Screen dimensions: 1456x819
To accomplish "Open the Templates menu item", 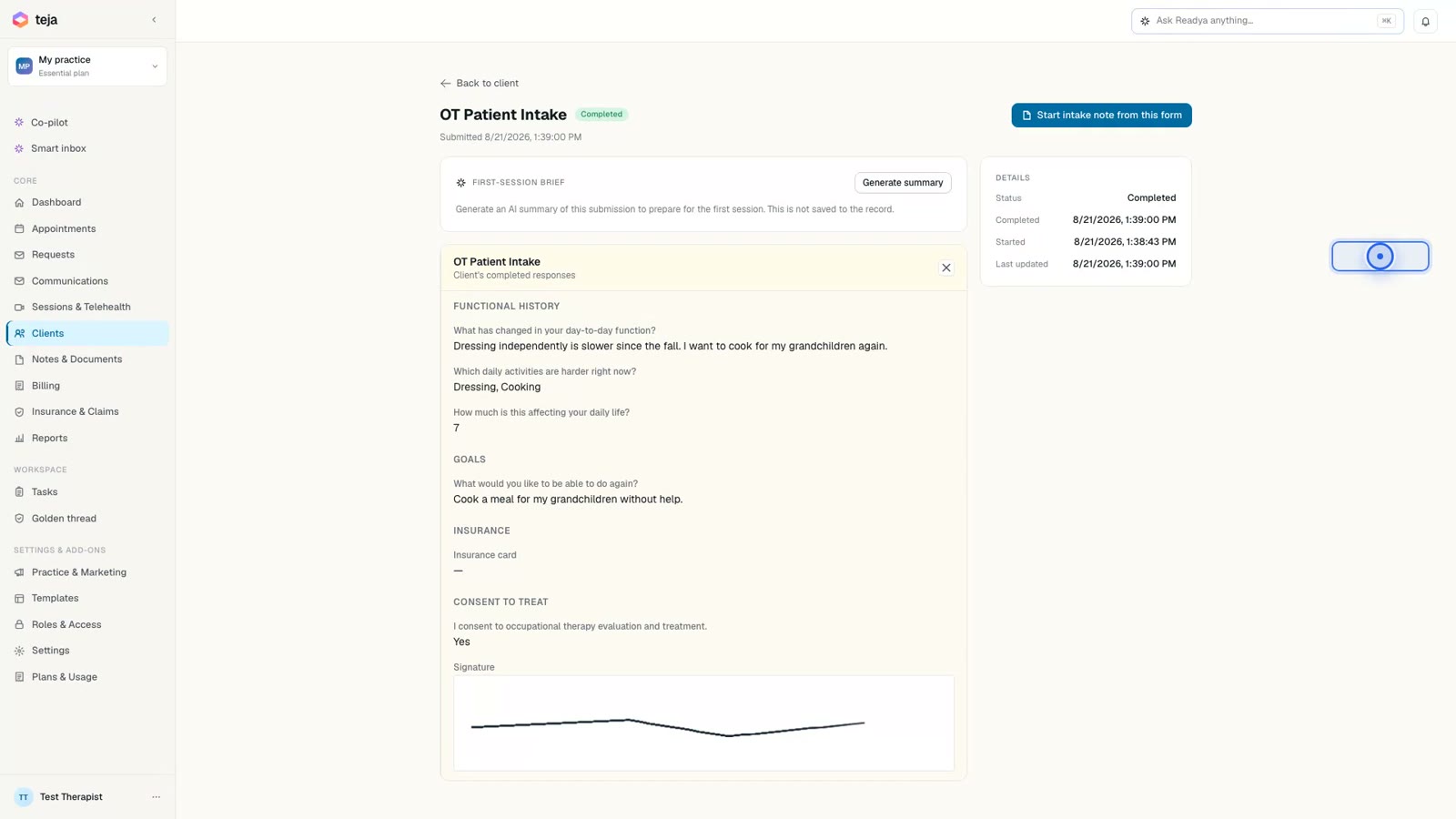I will click(x=87, y=598).
